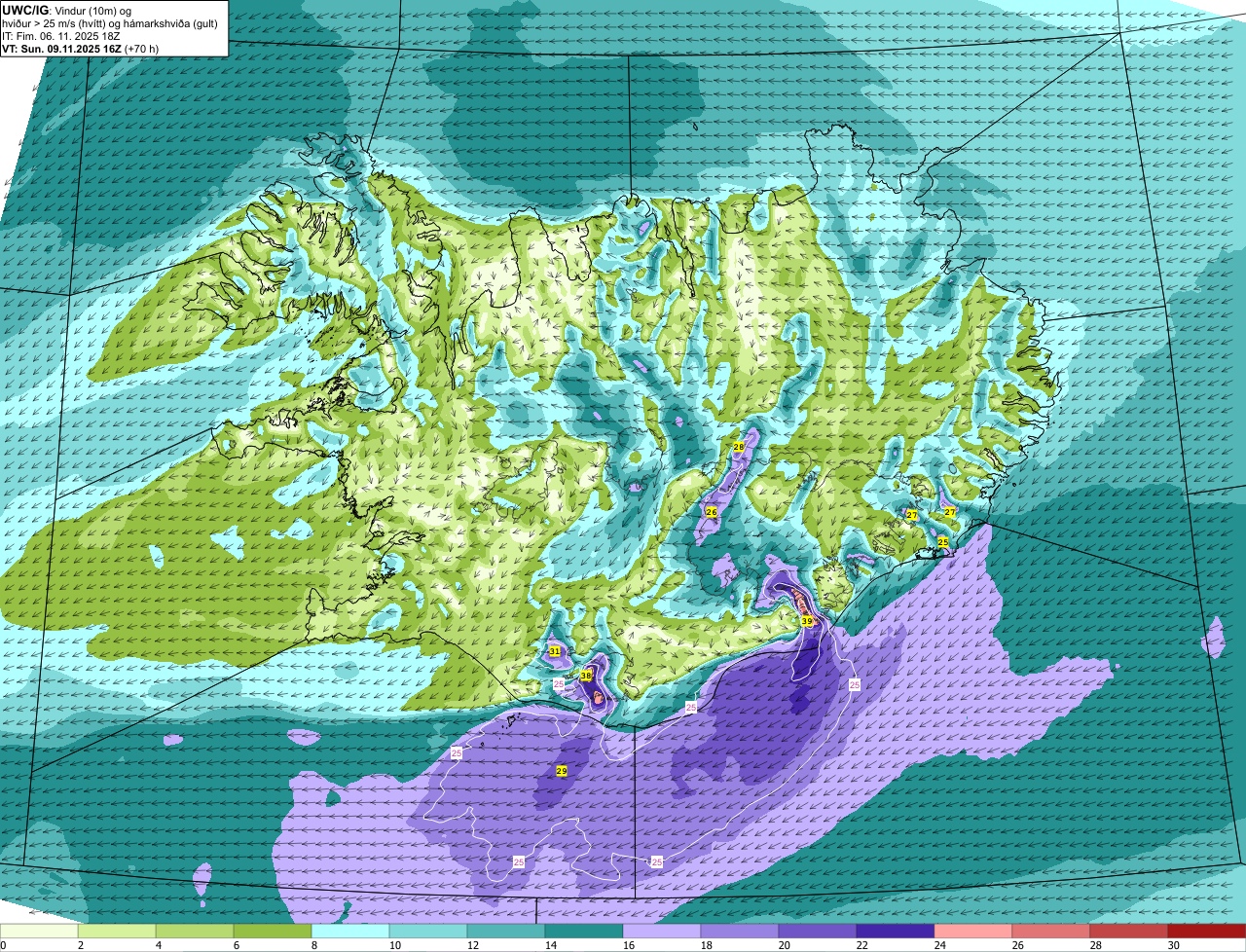
Task: Select the 8–10 m/s light cyan legend swatch
Action: click(x=350, y=931)
